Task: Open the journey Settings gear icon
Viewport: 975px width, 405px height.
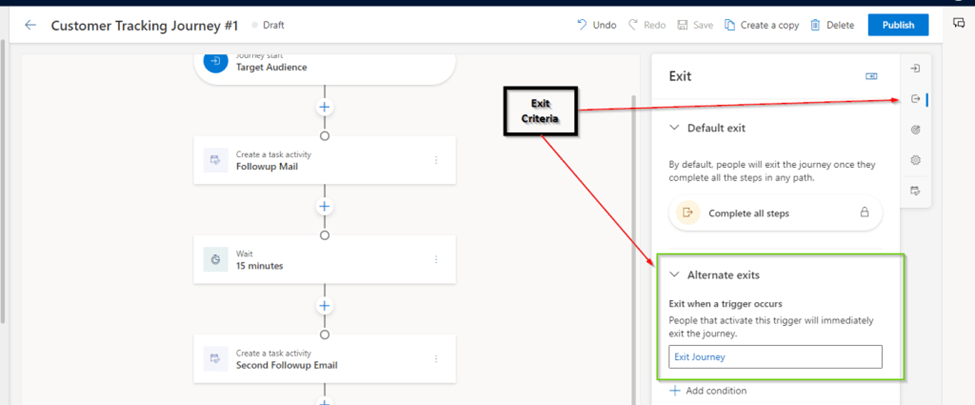Action: [x=915, y=160]
